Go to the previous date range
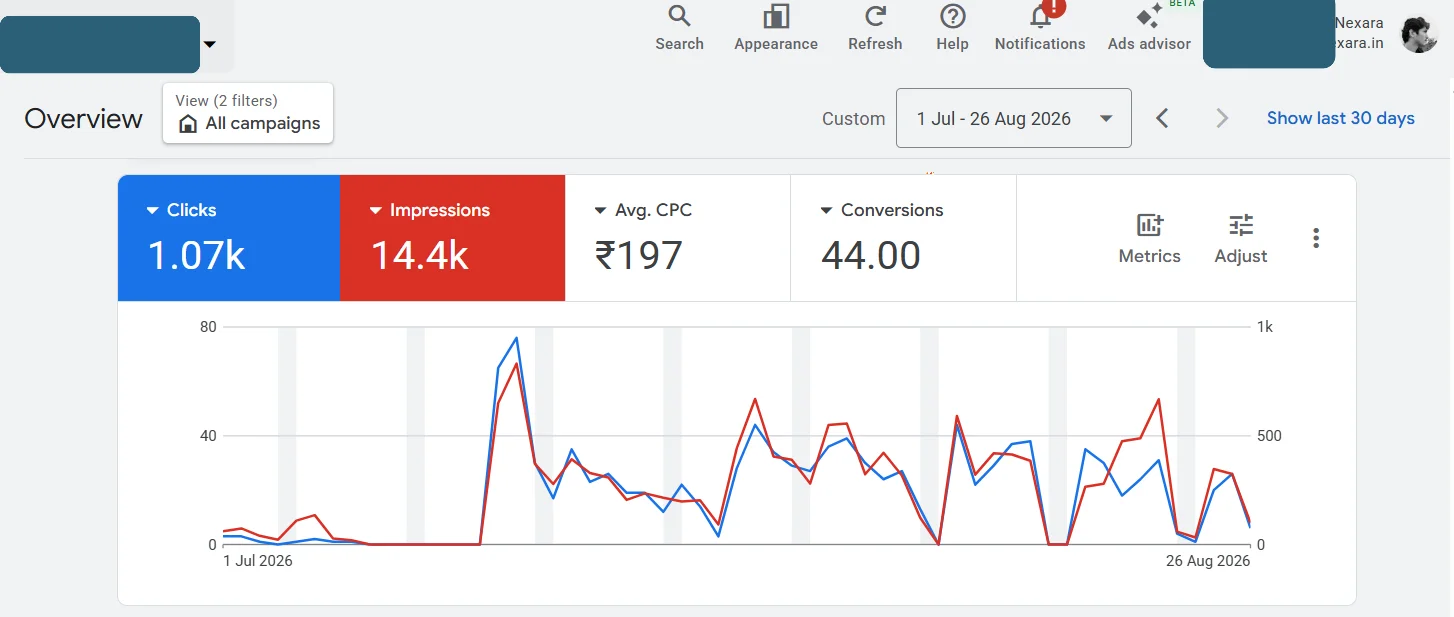Screen dimensions: 1454x617 point(1162,118)
